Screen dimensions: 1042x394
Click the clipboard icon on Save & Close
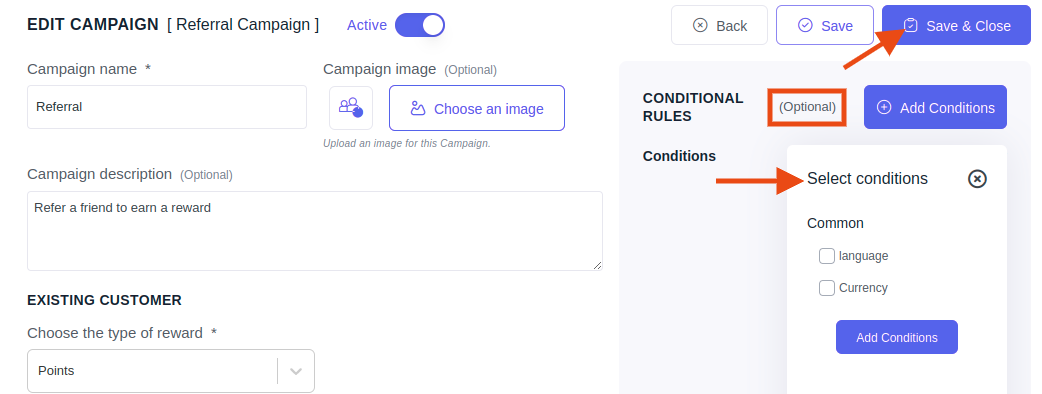(910, 25)
